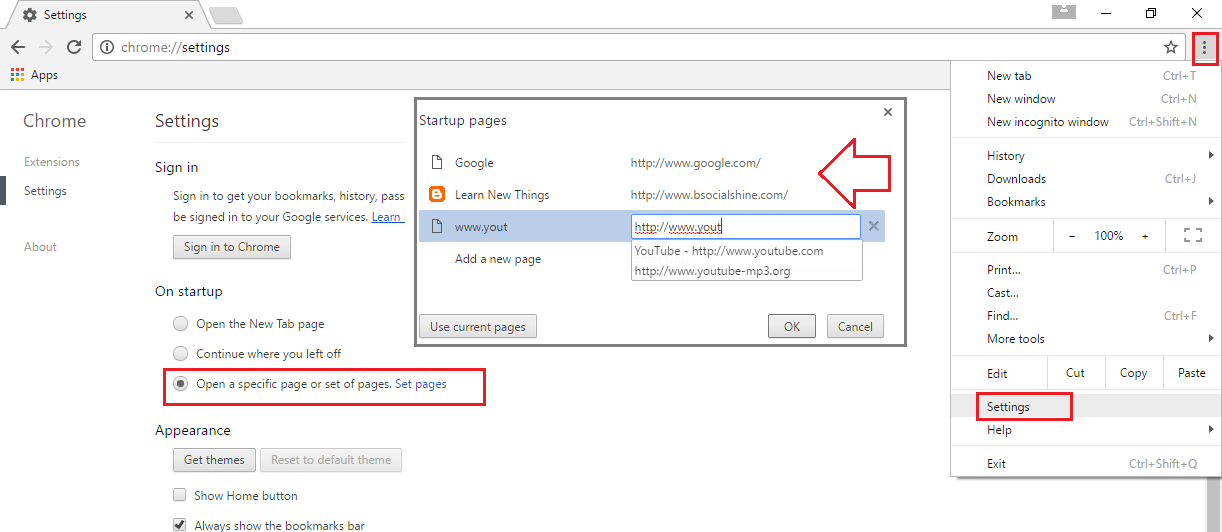
Task: Click the Chrome profile icon in title bar
Action: pos(1065,11)
